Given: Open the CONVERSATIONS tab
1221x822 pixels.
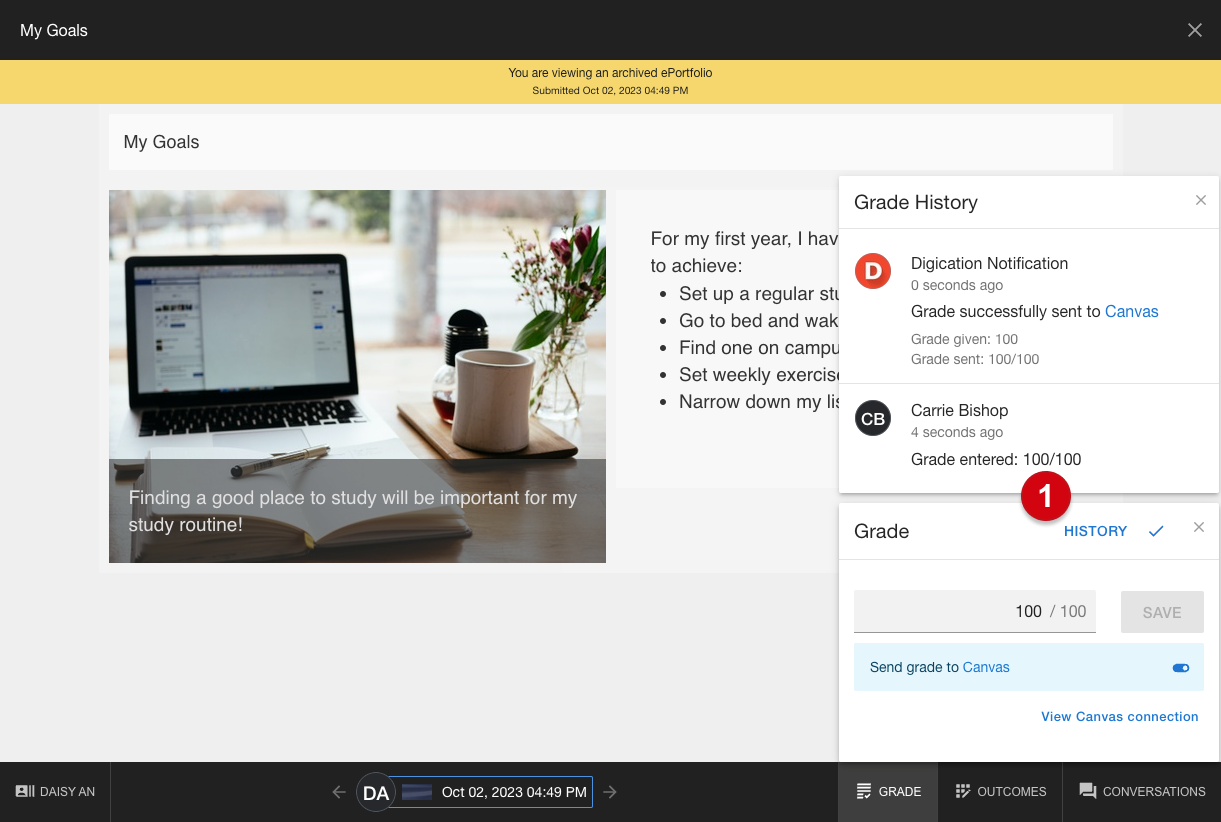Looking at the screenshot, I should [1142, 792].
